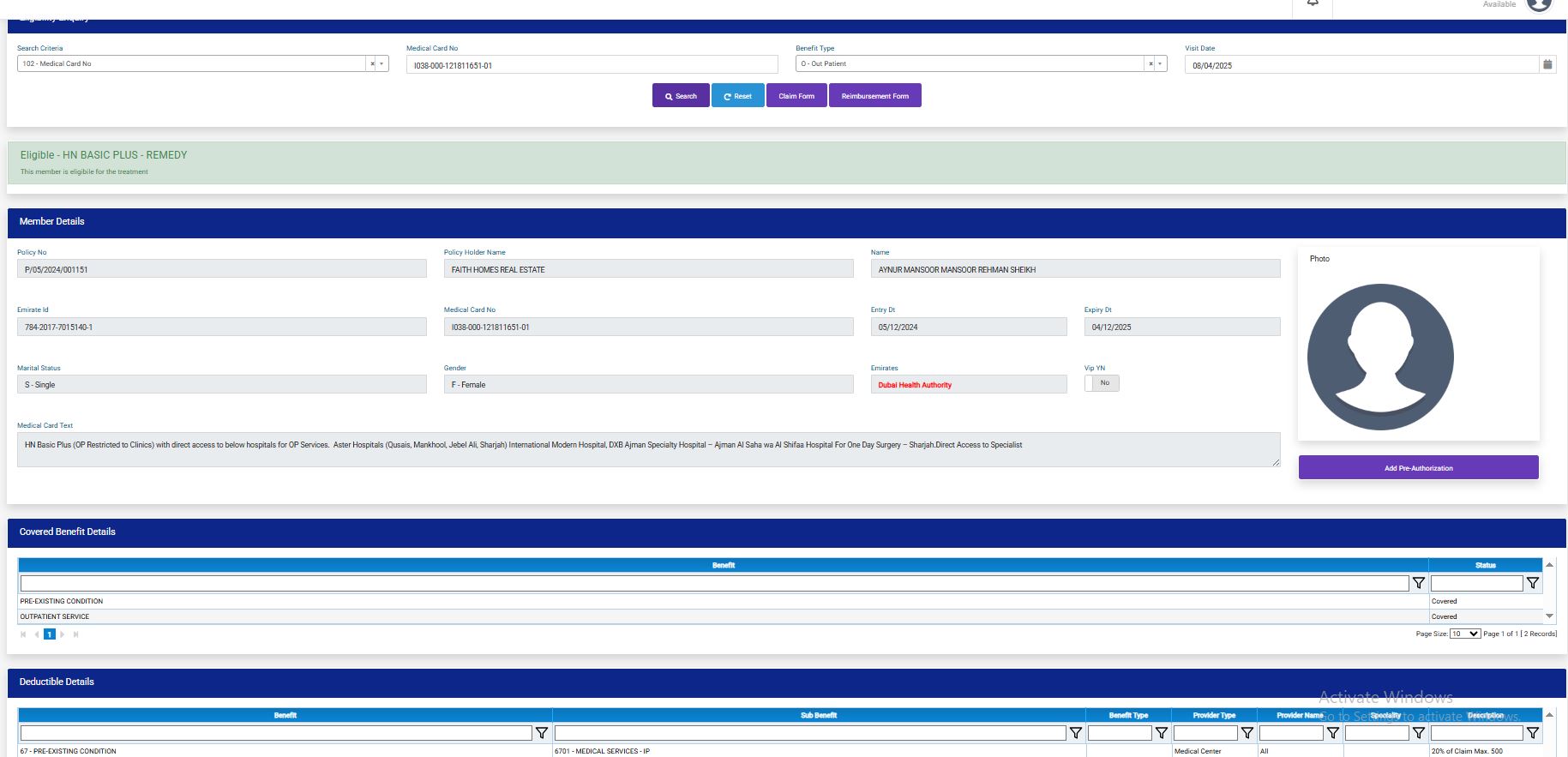The width and height of the screenshot is (1568, 757).
Task: Click Add Pre-Authorization button
Action: pos(1418,468)
